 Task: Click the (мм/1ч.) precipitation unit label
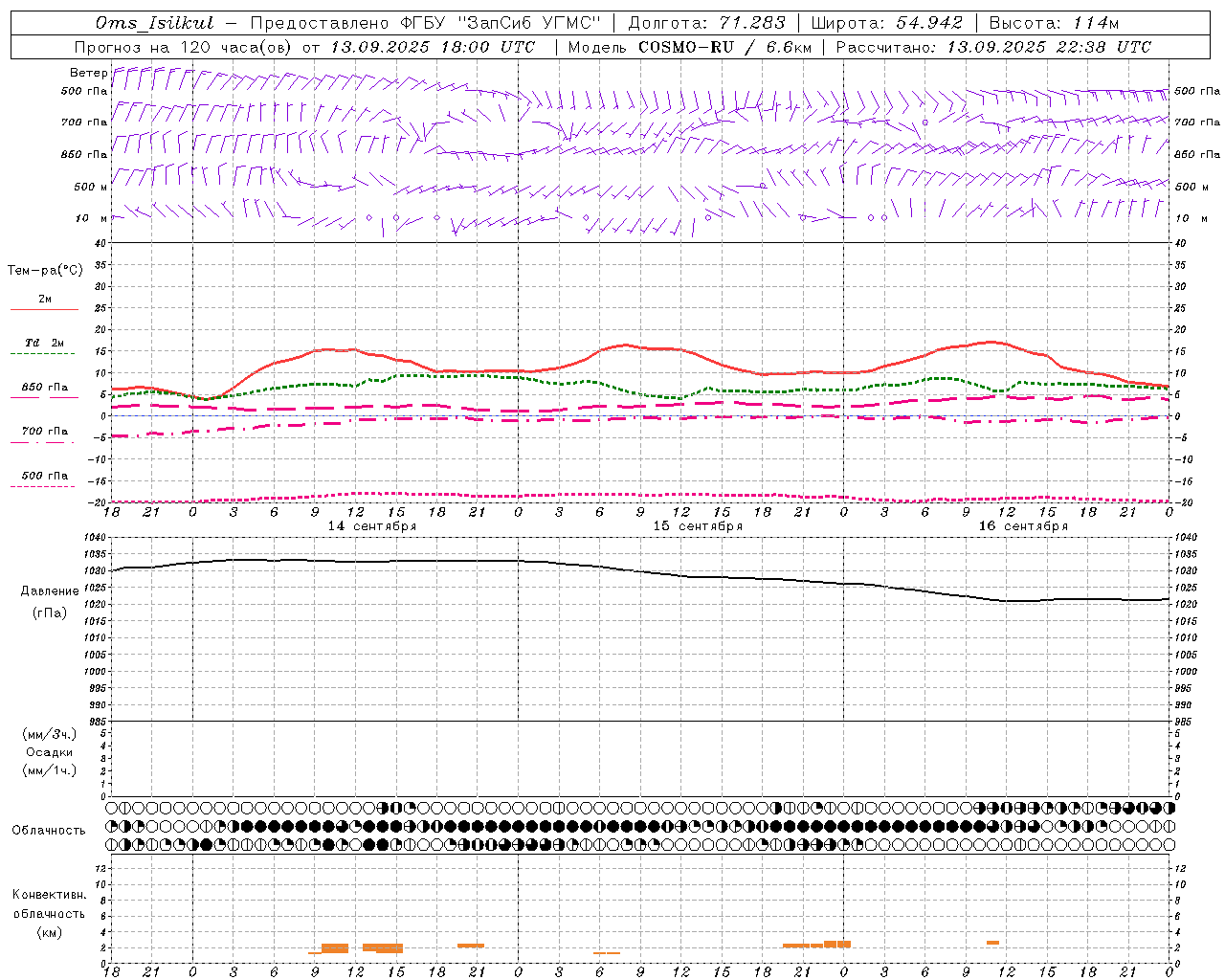pyautogui.click(x=50, y=770)
